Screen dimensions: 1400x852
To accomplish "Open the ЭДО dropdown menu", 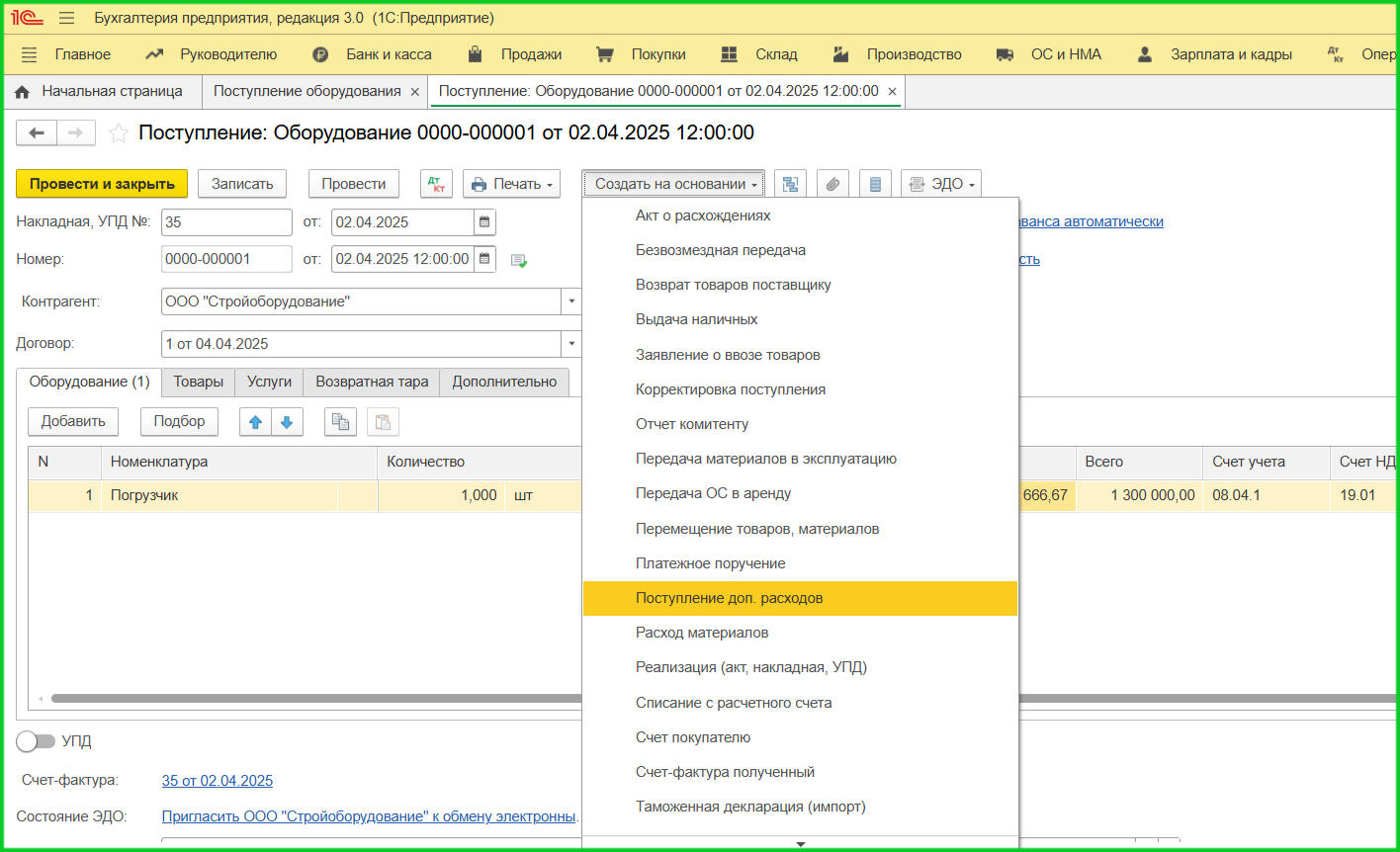I will point(940,184).
